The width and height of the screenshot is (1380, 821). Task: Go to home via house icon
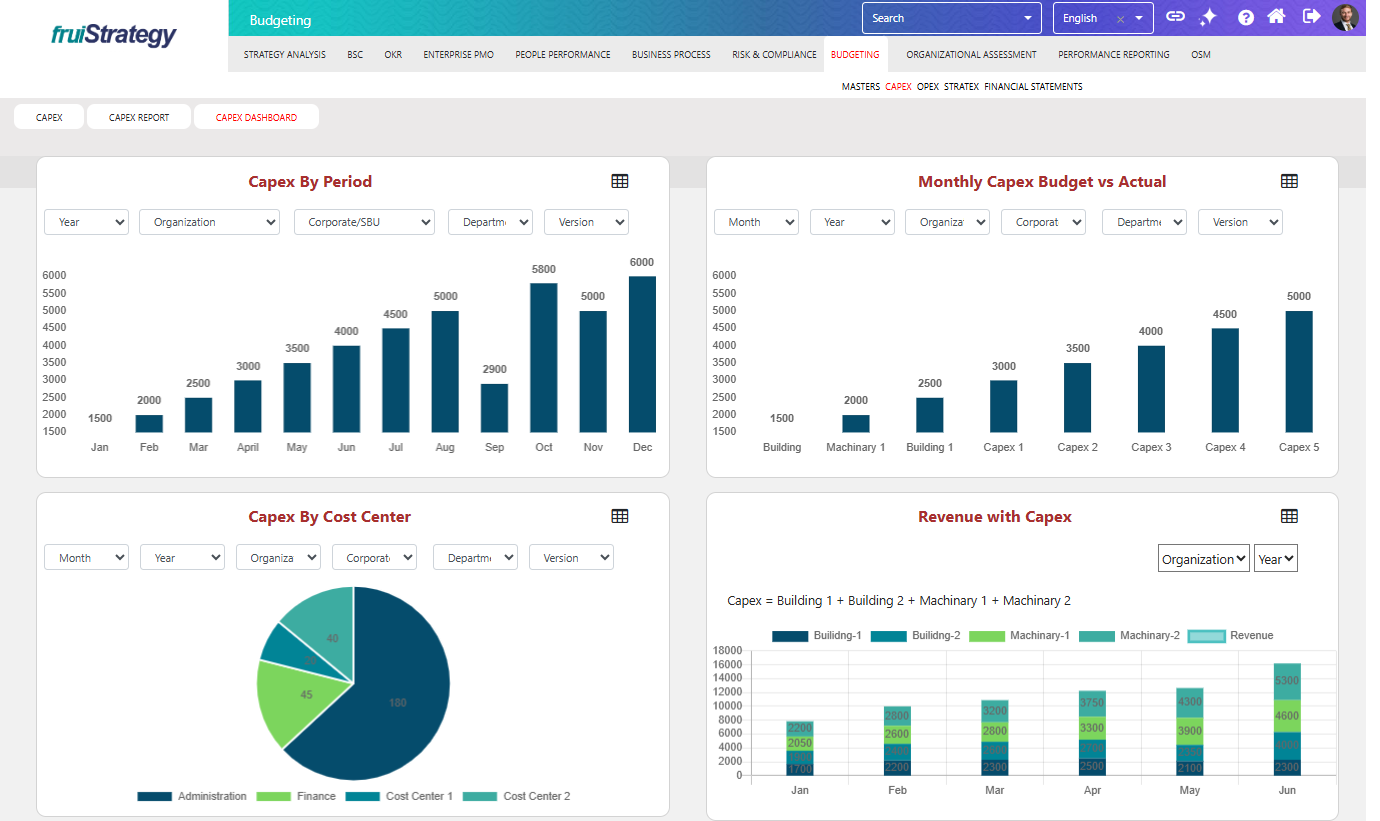(1276, 17)
